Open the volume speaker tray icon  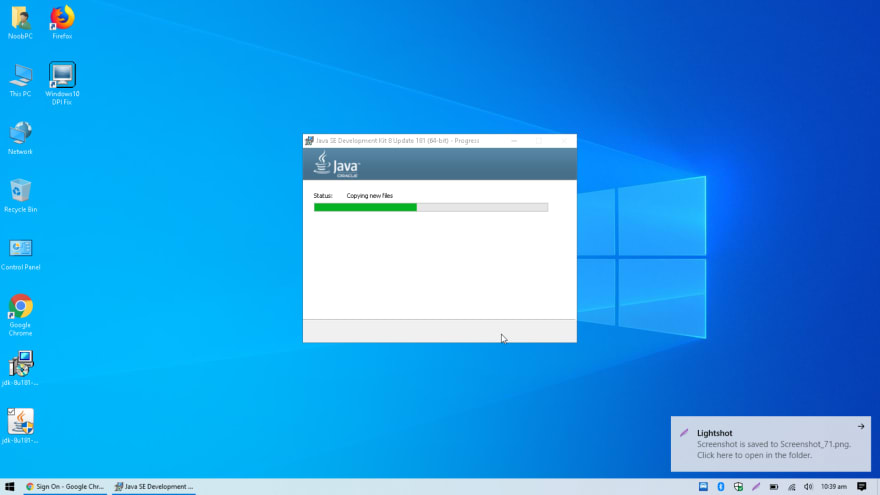[x=808, y=487]
